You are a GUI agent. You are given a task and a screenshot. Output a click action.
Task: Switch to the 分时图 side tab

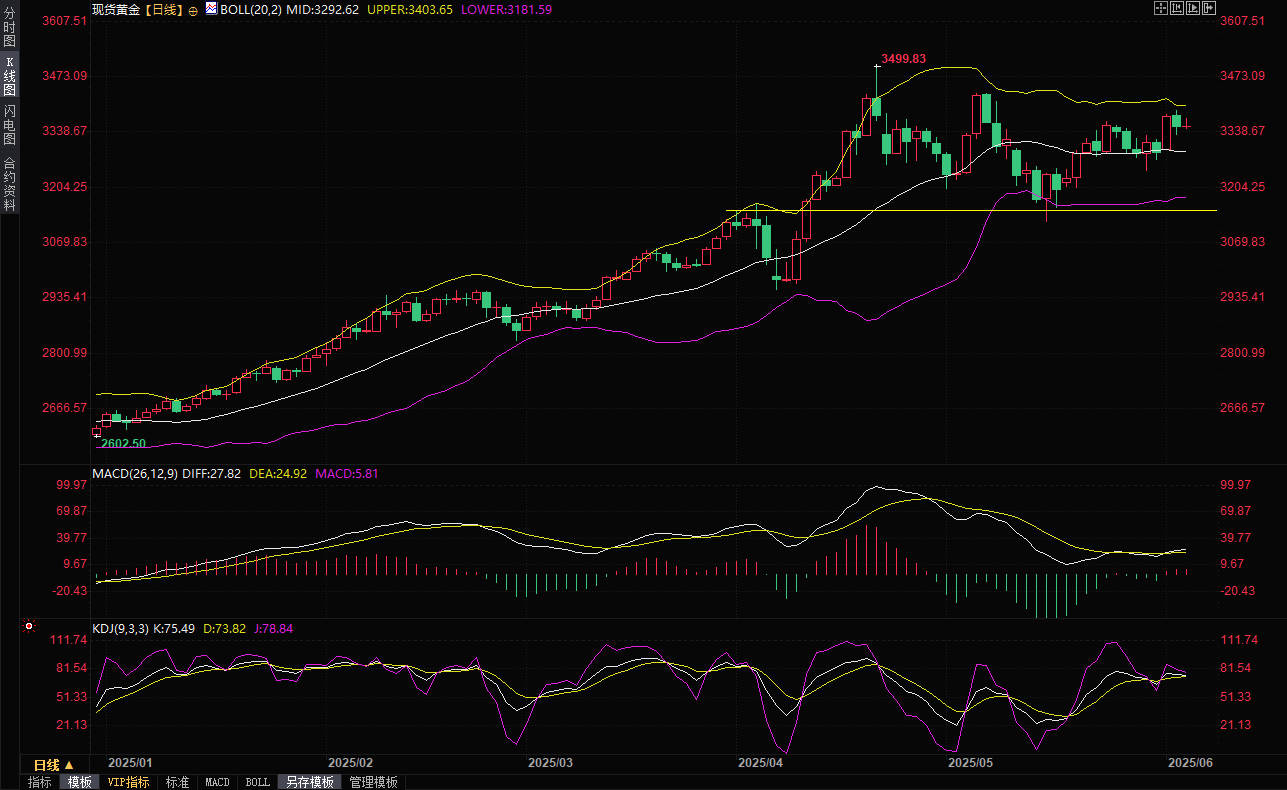click(9, 27)
